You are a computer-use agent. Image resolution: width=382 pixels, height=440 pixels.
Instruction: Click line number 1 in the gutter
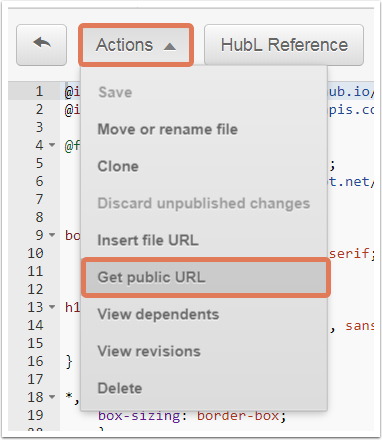[x=39, y=91]
